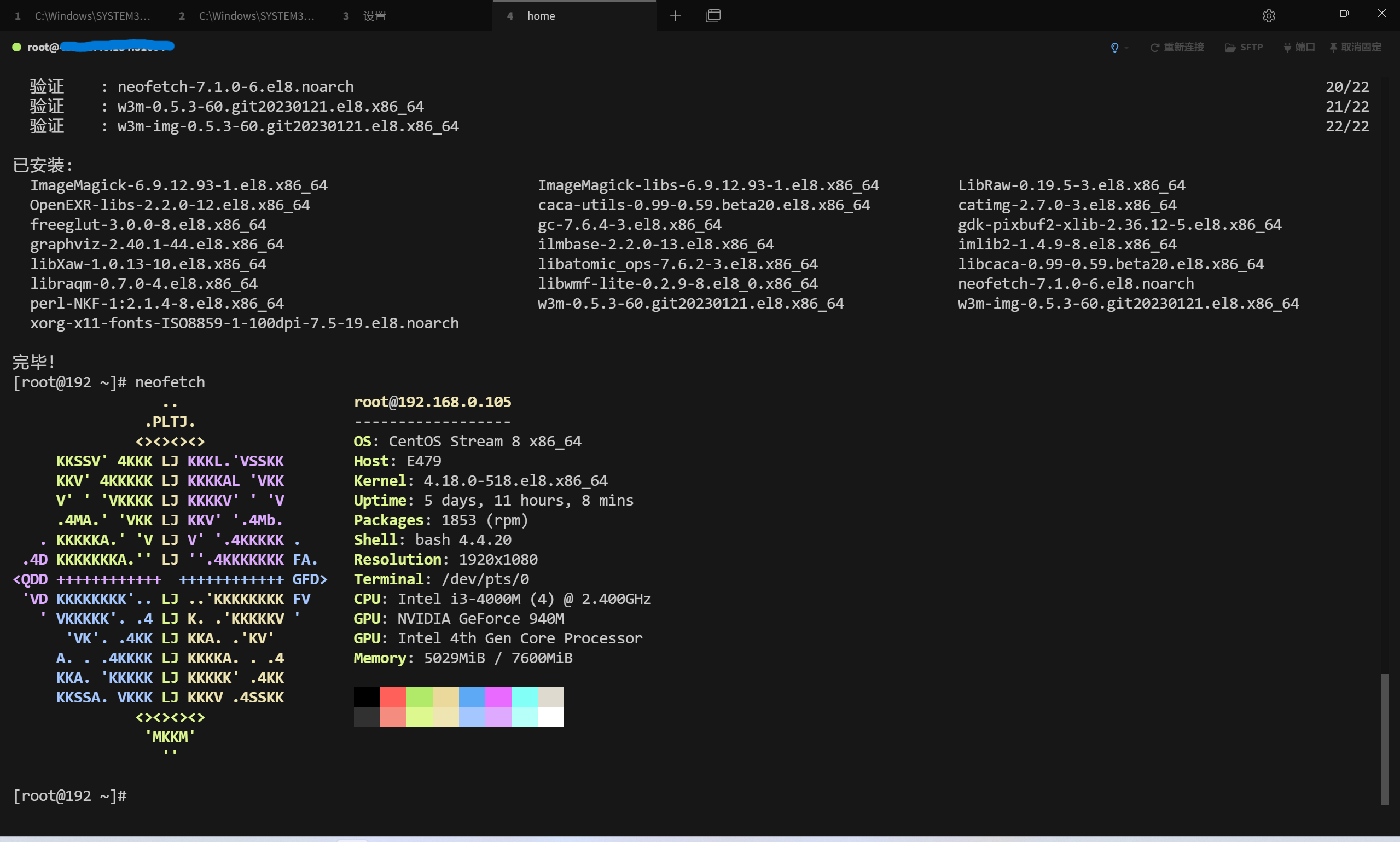Select the home tab
The image size is (1400, 842).
(541, 16)
